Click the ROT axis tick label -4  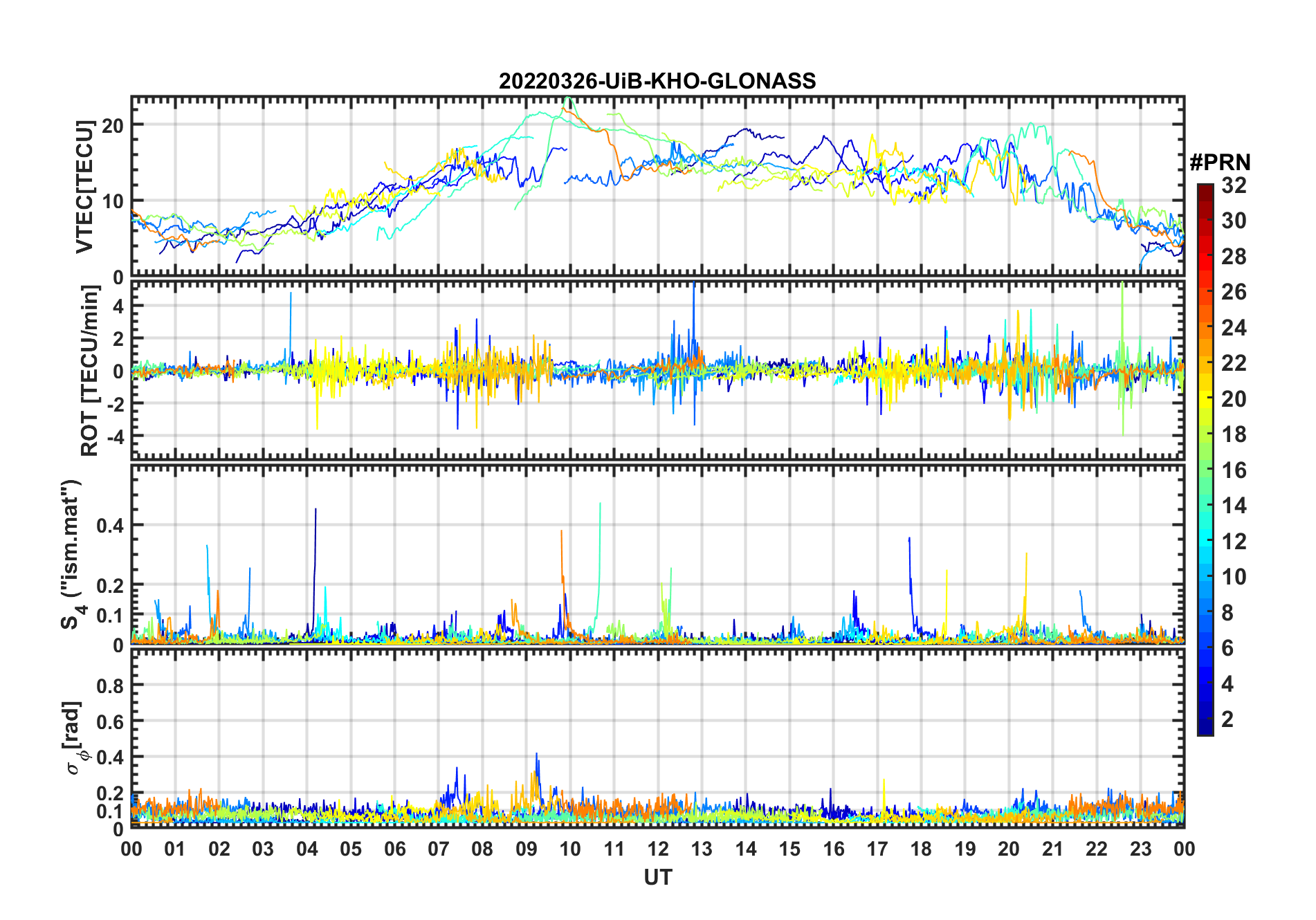pos(115,436)
